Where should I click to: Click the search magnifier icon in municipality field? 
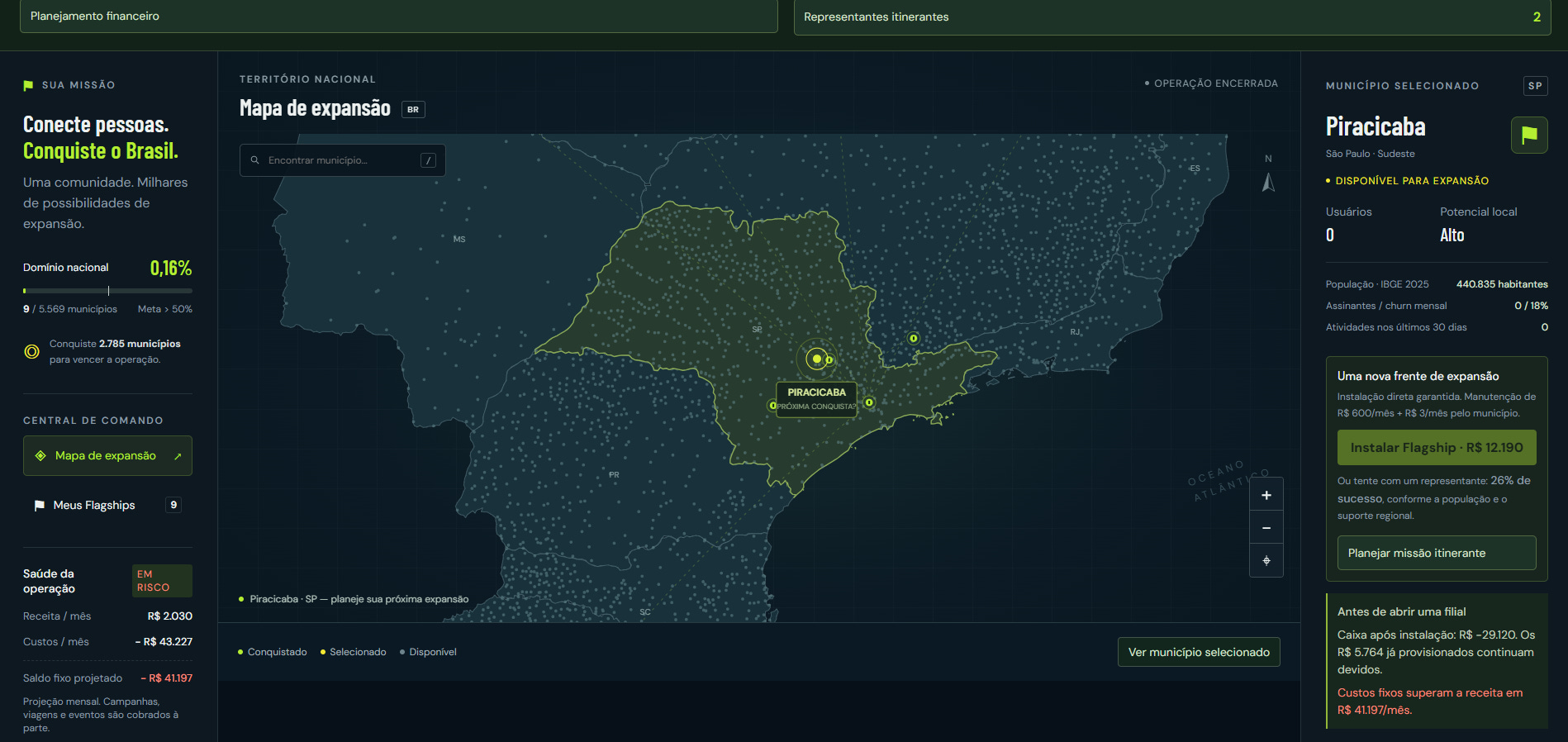point(255,160)
